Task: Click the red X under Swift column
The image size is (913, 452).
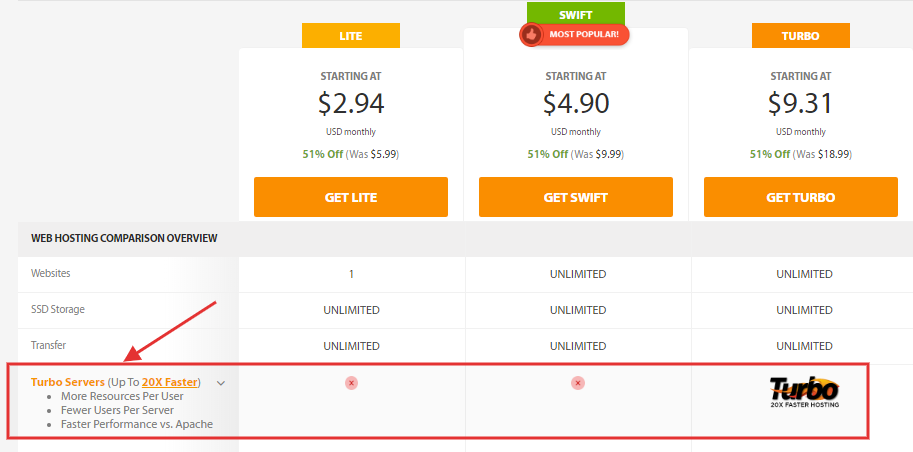Action: tap(578, 383)
